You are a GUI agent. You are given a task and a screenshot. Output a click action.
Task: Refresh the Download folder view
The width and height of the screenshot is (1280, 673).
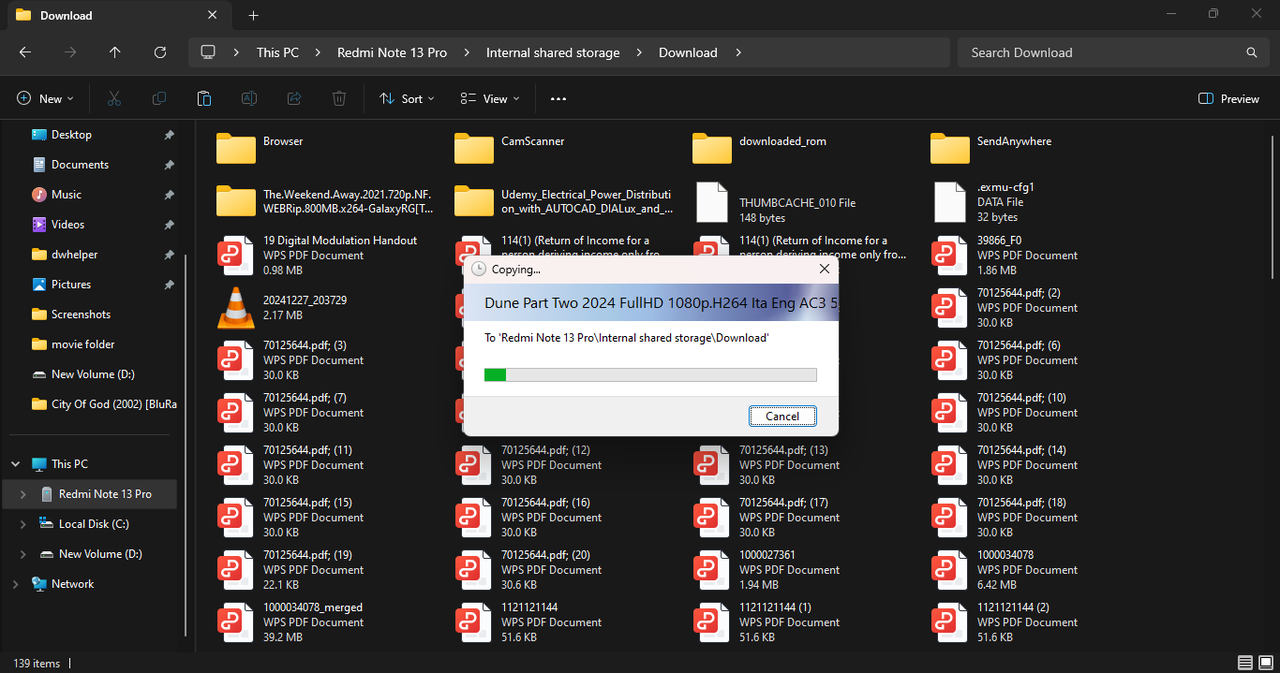[160, 52]
